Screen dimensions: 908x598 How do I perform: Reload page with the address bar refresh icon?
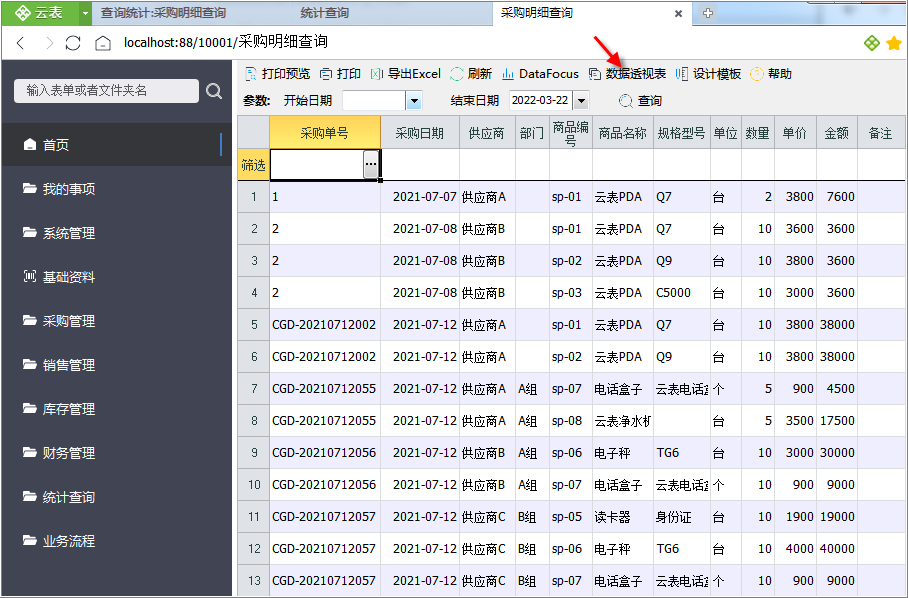73,43
